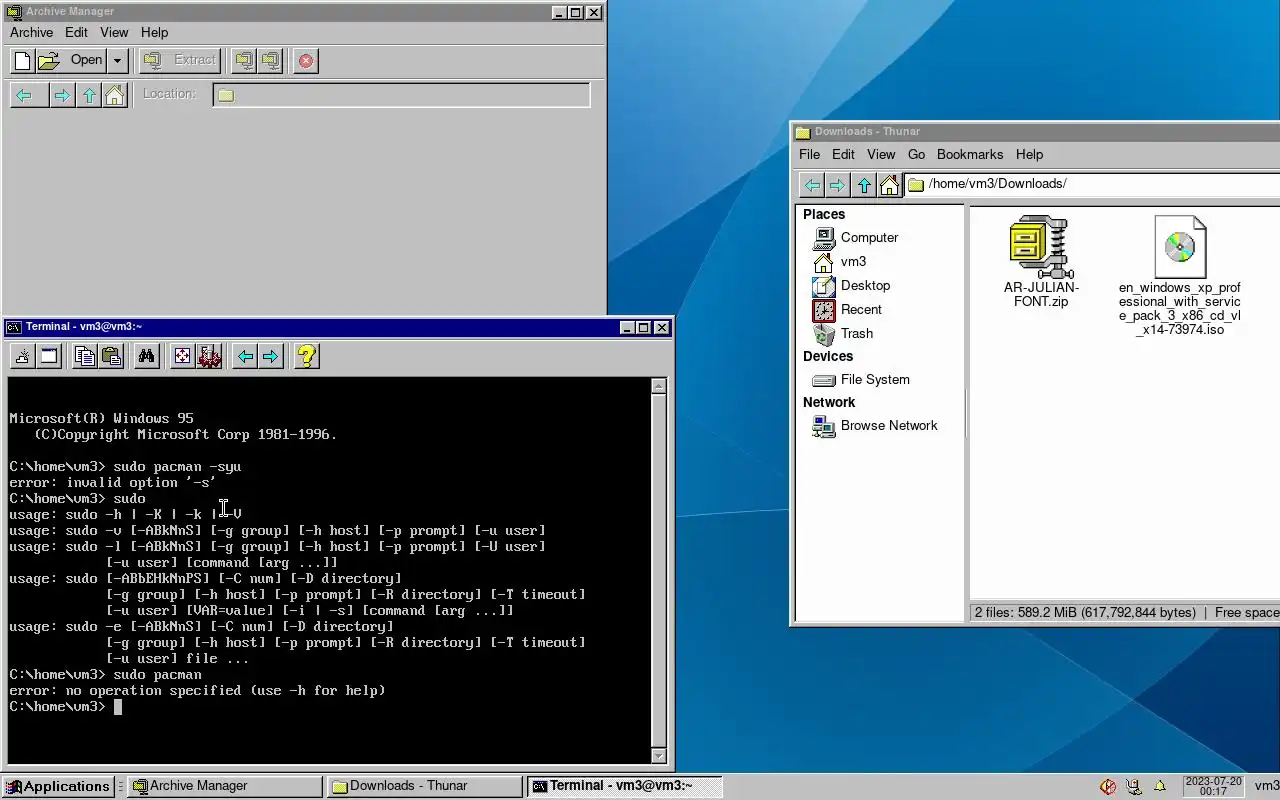Click the Archive Manager Location field
The height and width of the screenshot is (800, 1280).
pos(401,95)
